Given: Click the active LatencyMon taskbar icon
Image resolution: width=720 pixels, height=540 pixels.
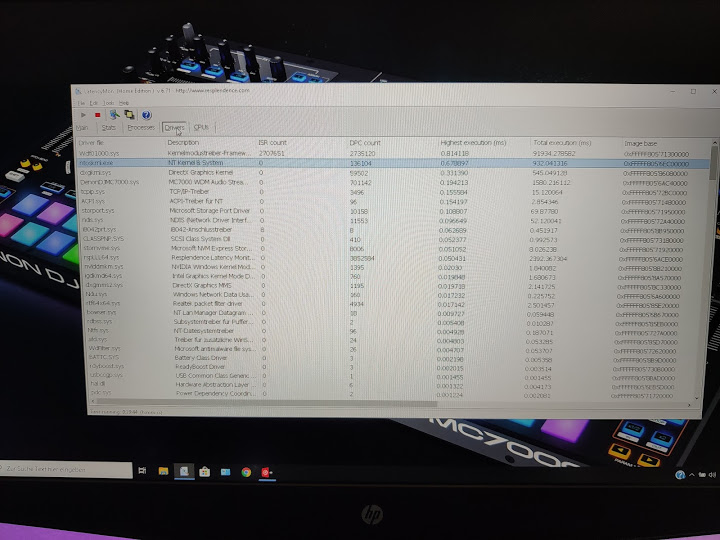Looking at the screenshot, I should tap(184, 472).
